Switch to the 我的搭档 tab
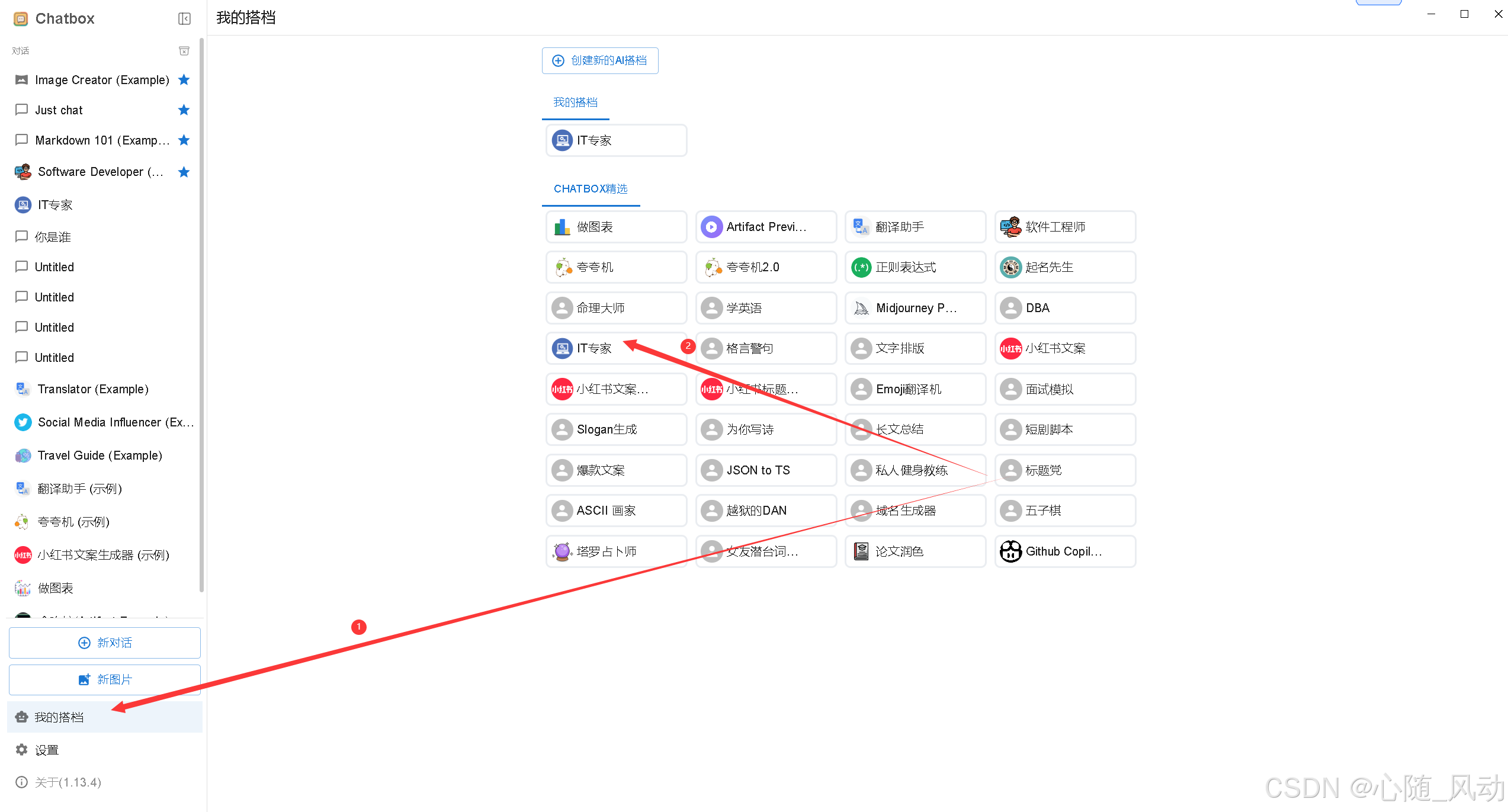 [575, 102]
